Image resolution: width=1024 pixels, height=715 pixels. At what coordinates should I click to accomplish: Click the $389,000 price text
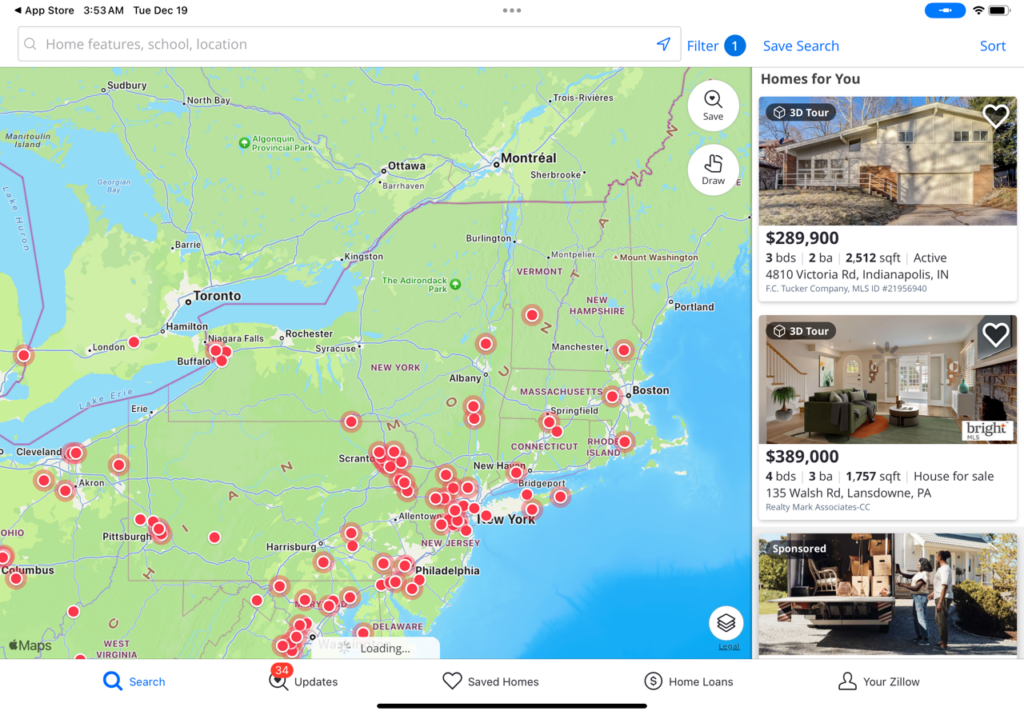pos(802,456)
